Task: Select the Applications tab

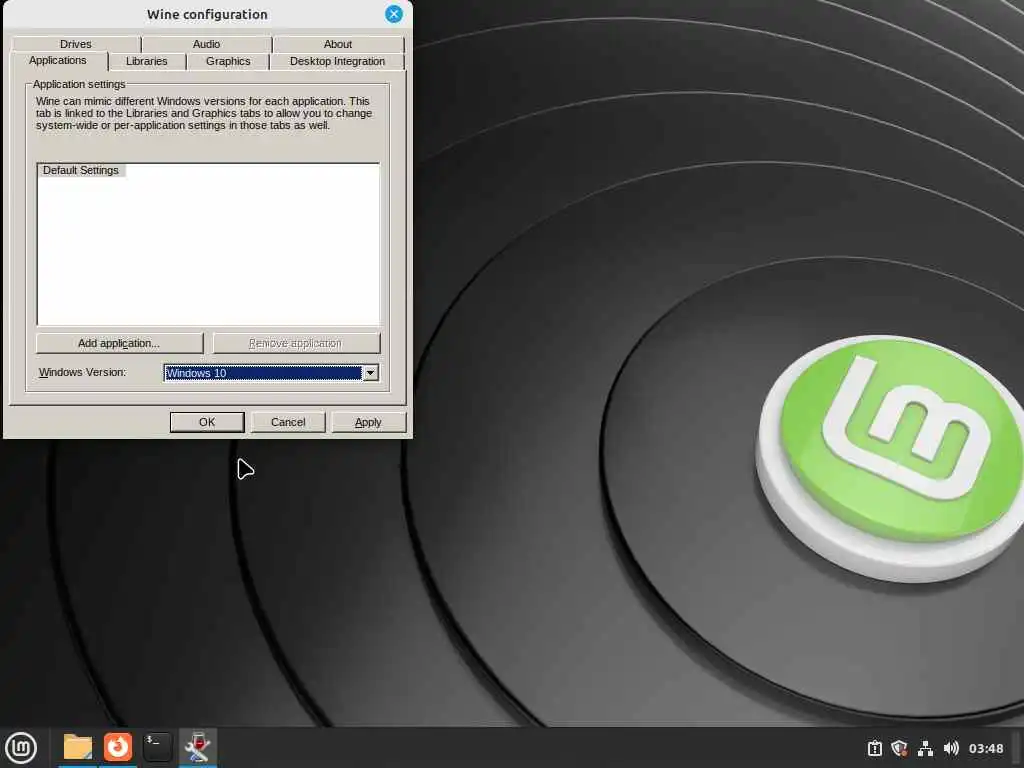Action: point(57,60)
